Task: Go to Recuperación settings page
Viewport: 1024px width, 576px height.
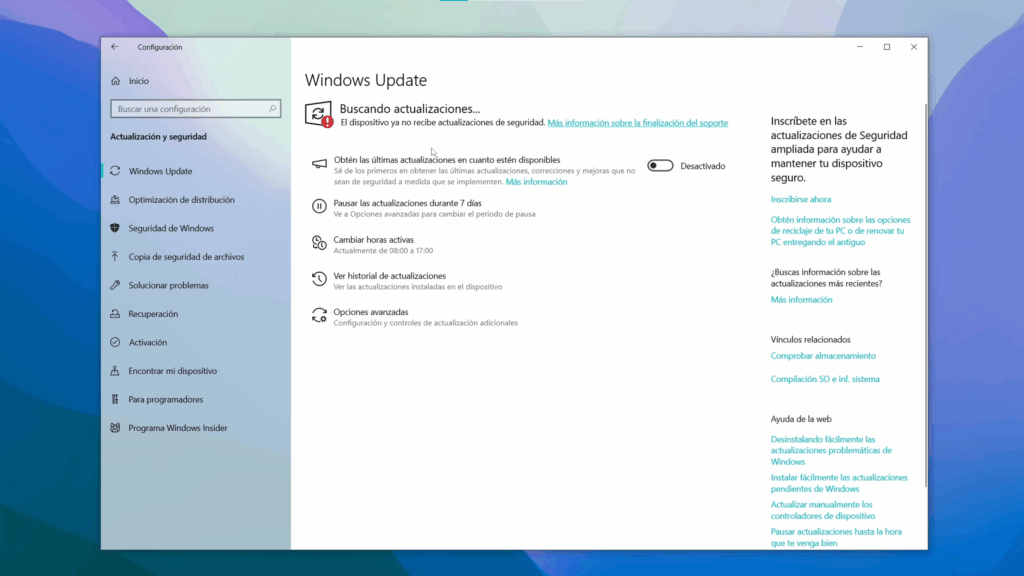Action: [153, 314]
